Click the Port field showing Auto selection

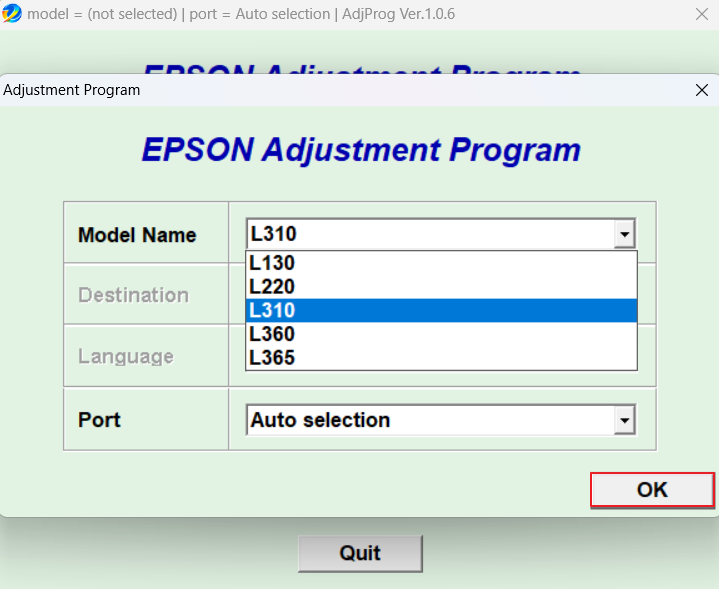[x=430, y=420]
